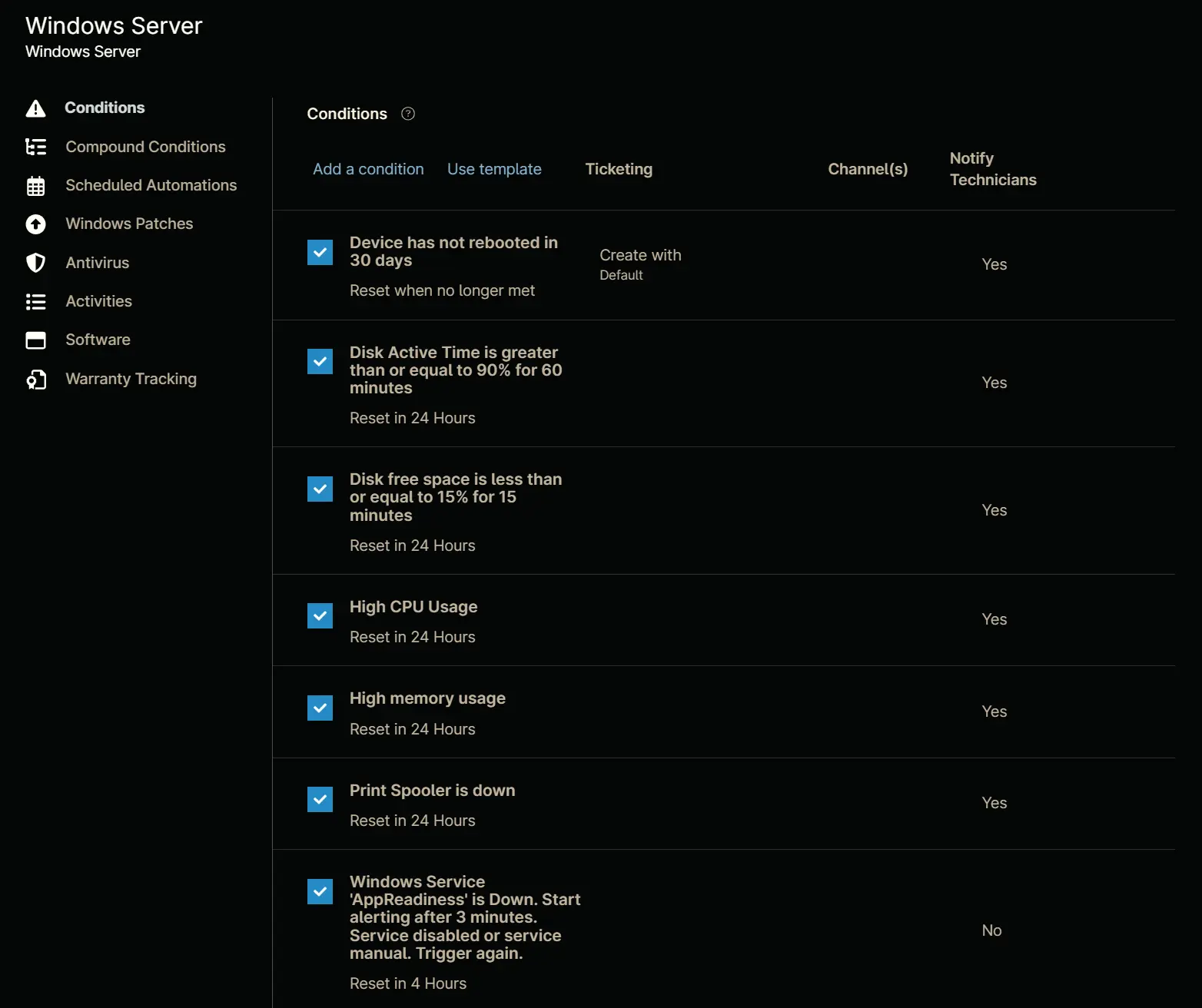Toggle the Disk Active Time condition checkbox
The width and height of the screenshot is (1202, 1008).
click(x=320, y=361)
